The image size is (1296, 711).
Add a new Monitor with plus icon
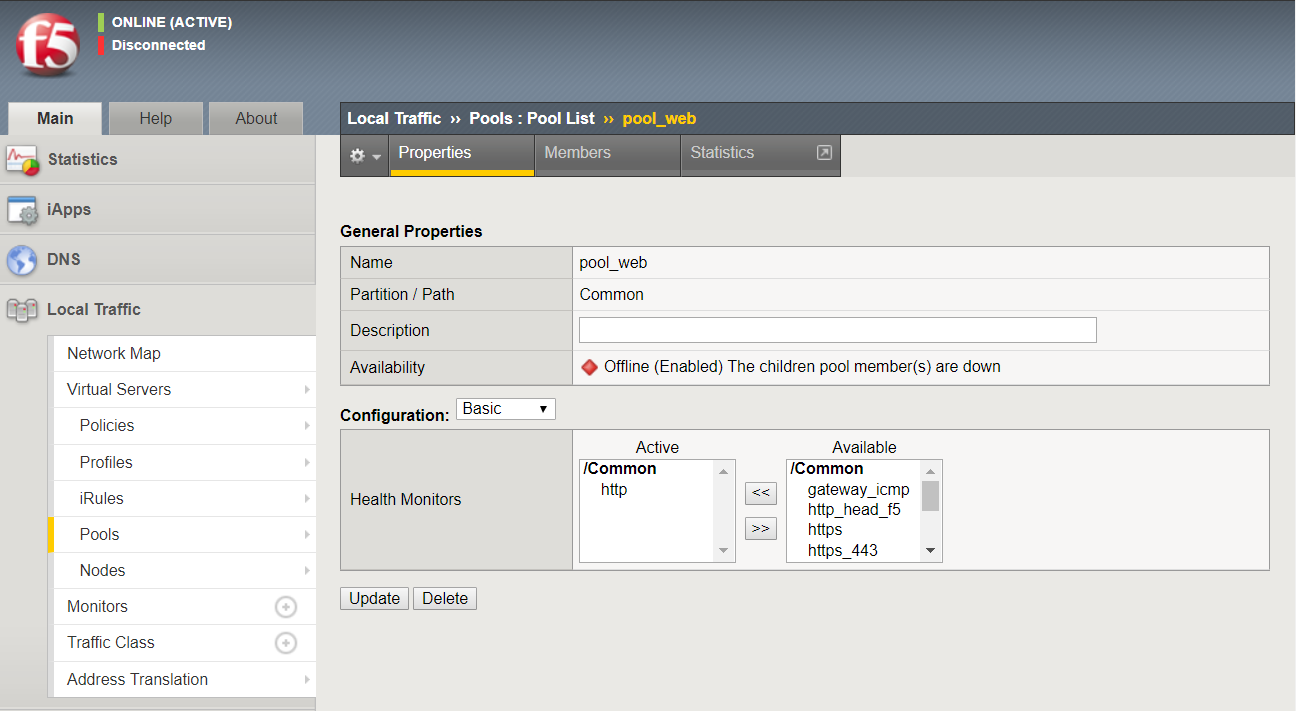coord(286,607)
